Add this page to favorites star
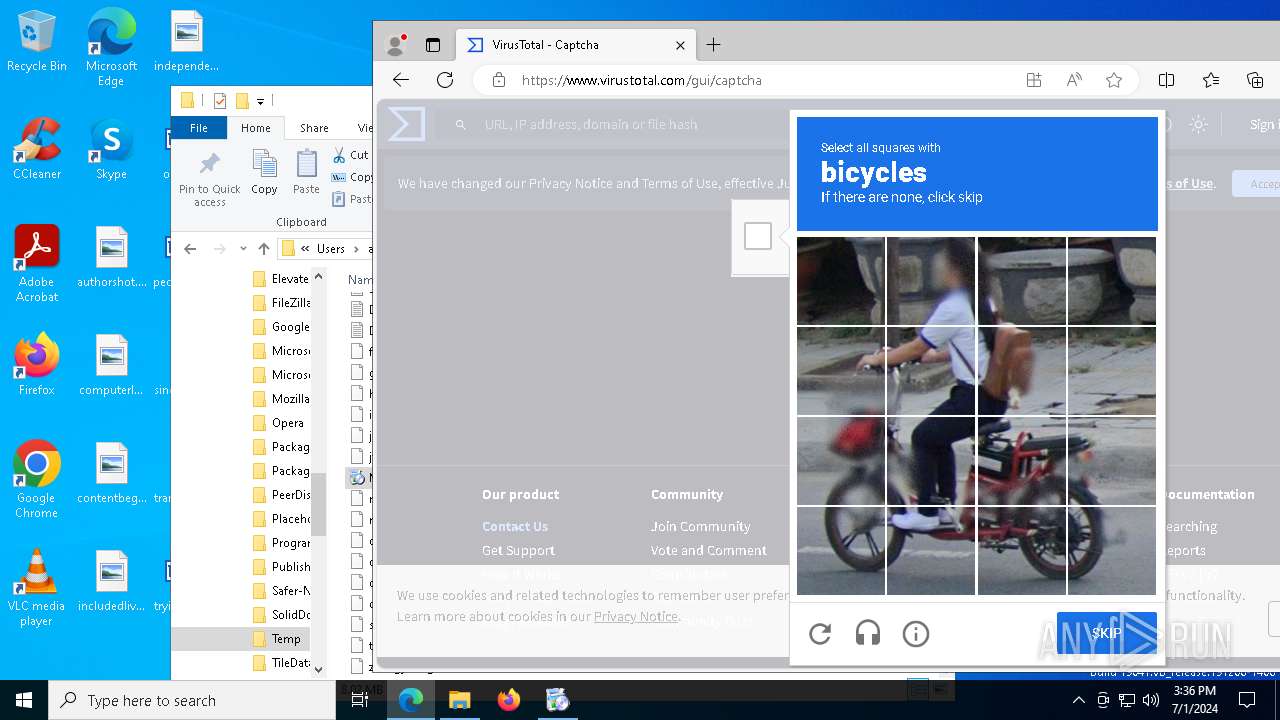The height and width of the screenshot is (720, 1280). click(x=1114, y=80)
